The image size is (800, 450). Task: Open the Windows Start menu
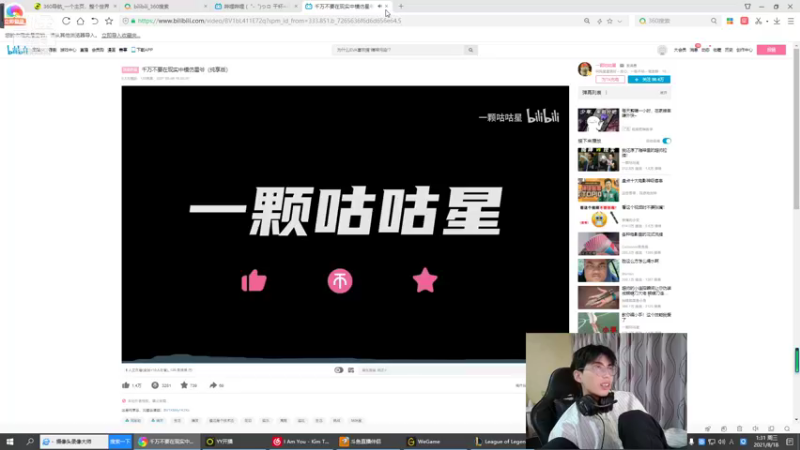pos(10,441)
